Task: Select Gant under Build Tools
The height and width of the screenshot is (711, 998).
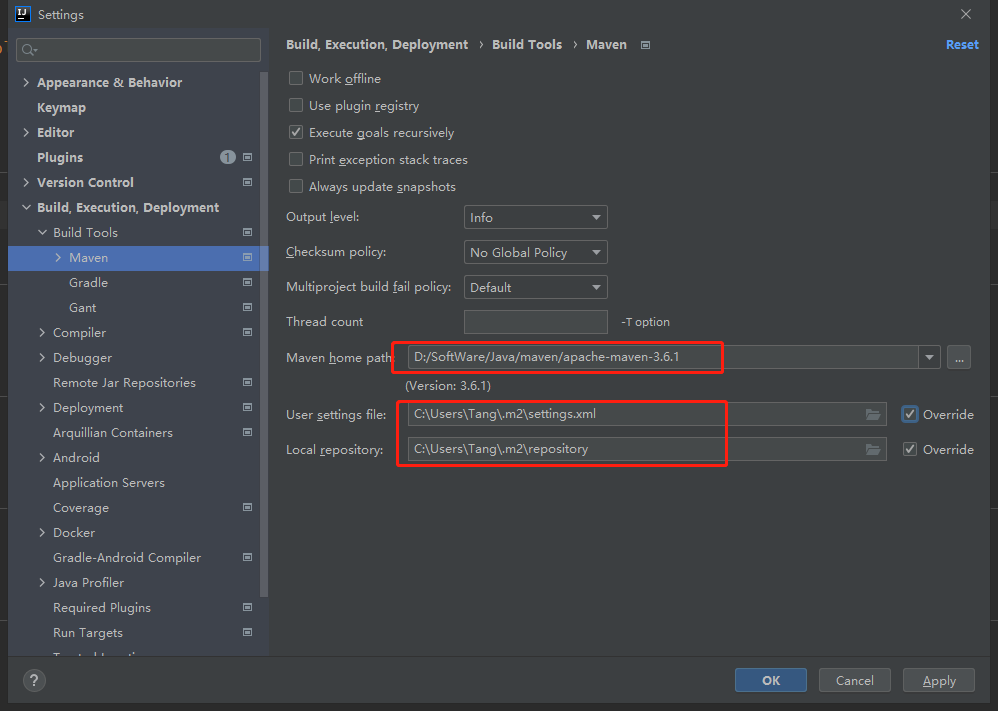Action: (x=83, y=307)
